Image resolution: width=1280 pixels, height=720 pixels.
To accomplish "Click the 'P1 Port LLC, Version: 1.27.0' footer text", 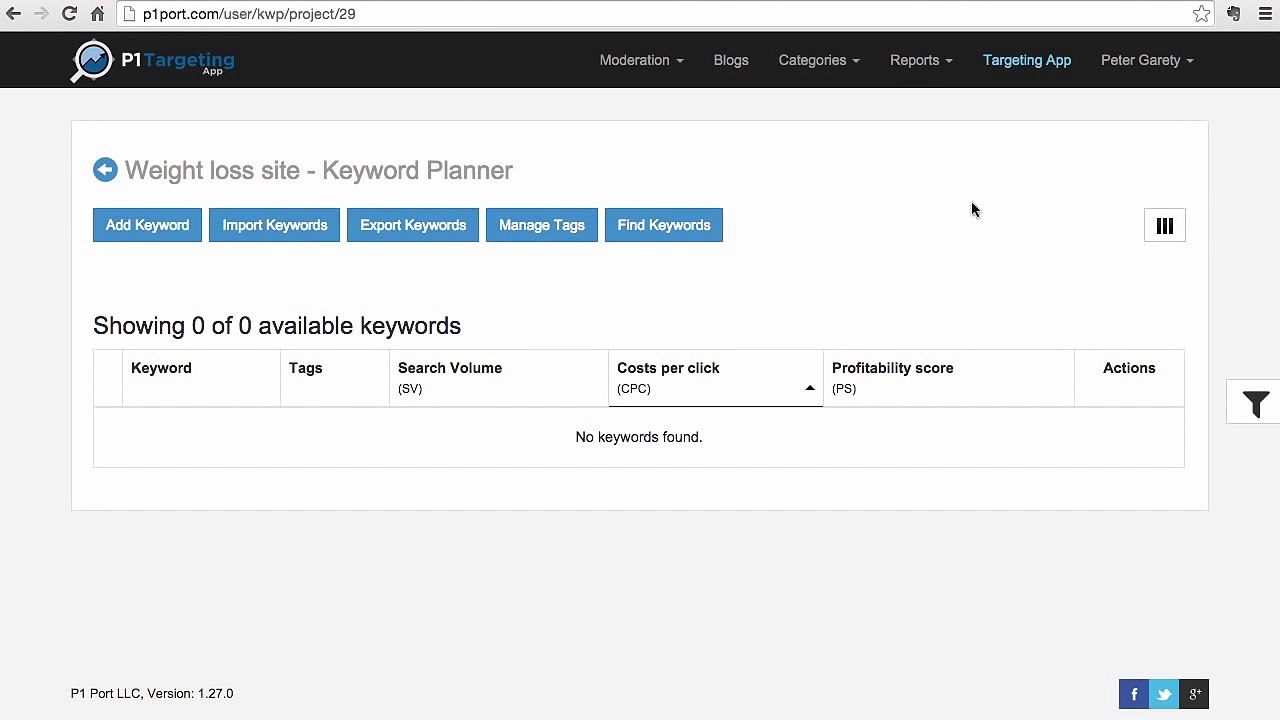I will click(152, 693).
